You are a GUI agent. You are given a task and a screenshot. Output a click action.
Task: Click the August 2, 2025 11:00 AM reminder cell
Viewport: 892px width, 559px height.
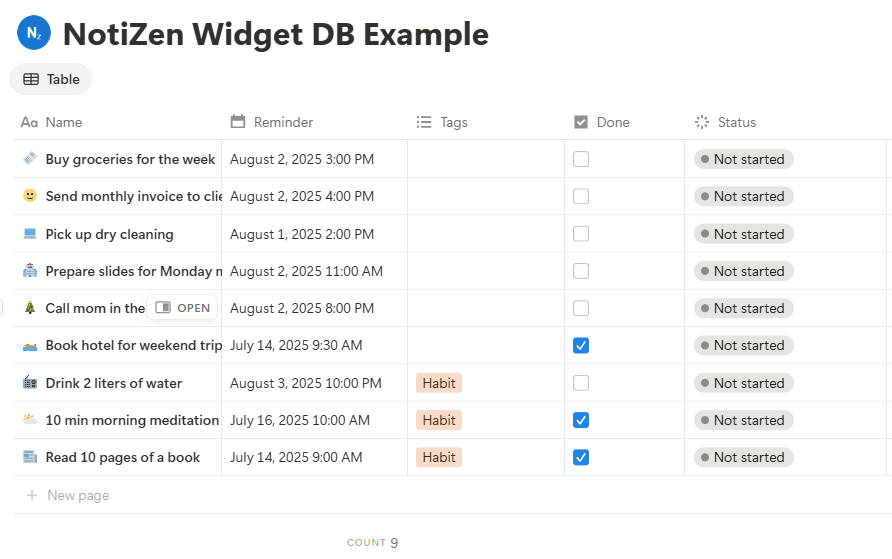click(x=306, y=271)
